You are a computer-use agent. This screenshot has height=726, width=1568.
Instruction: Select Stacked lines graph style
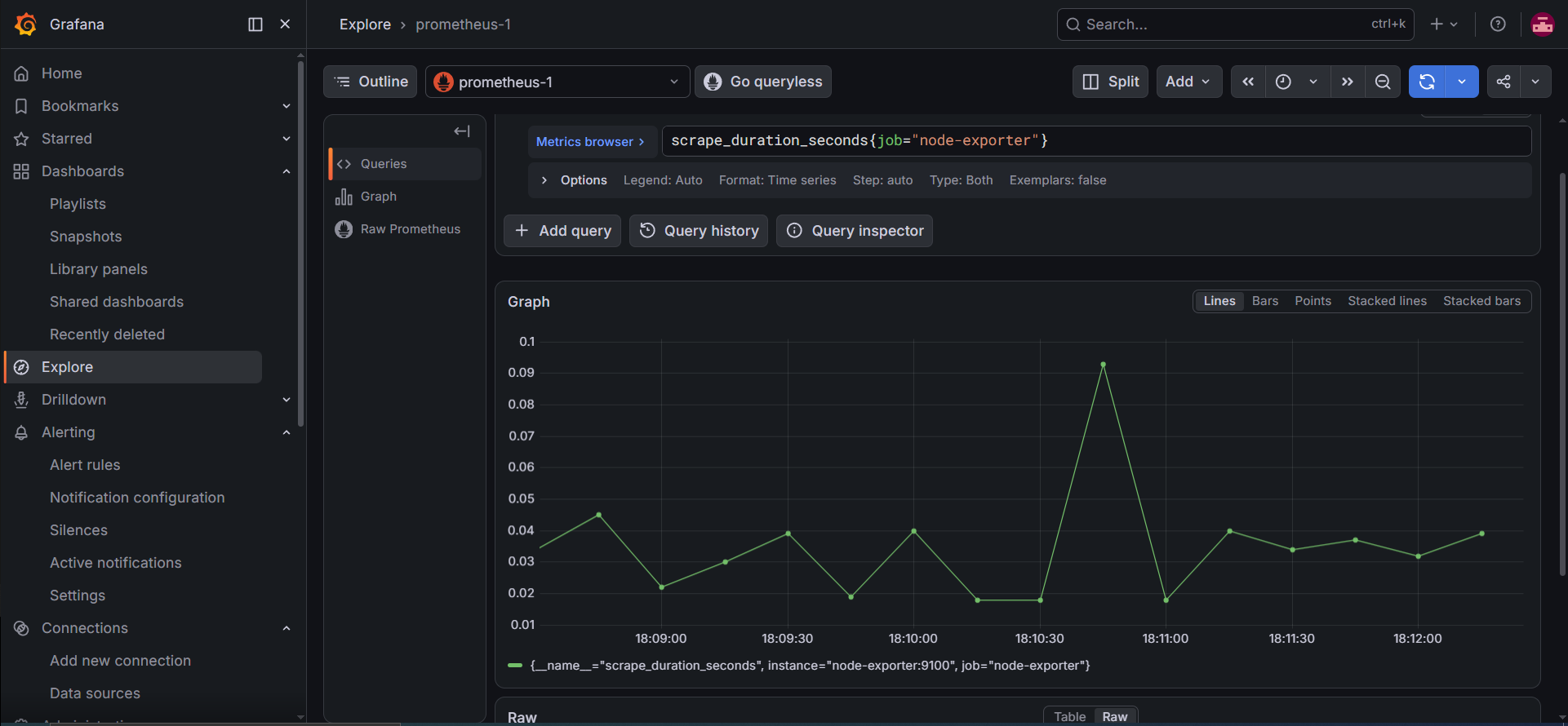(x=1387, y=301)
